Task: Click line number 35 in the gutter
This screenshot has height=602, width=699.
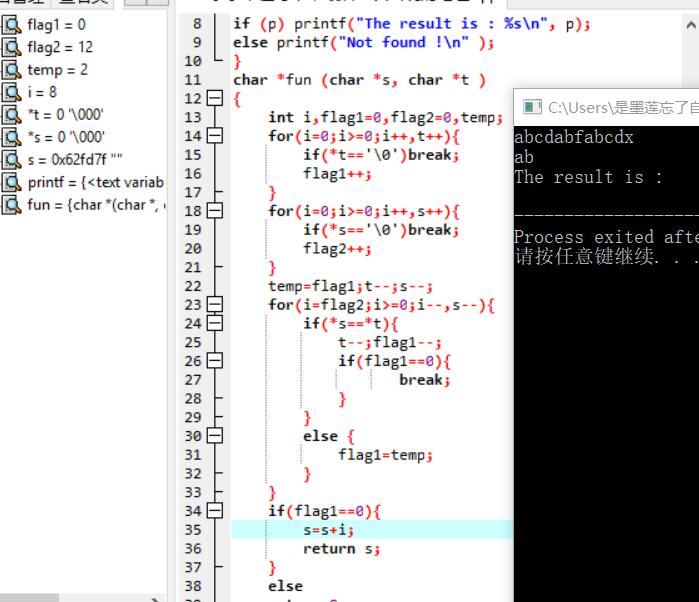Action: click(193, 530)
